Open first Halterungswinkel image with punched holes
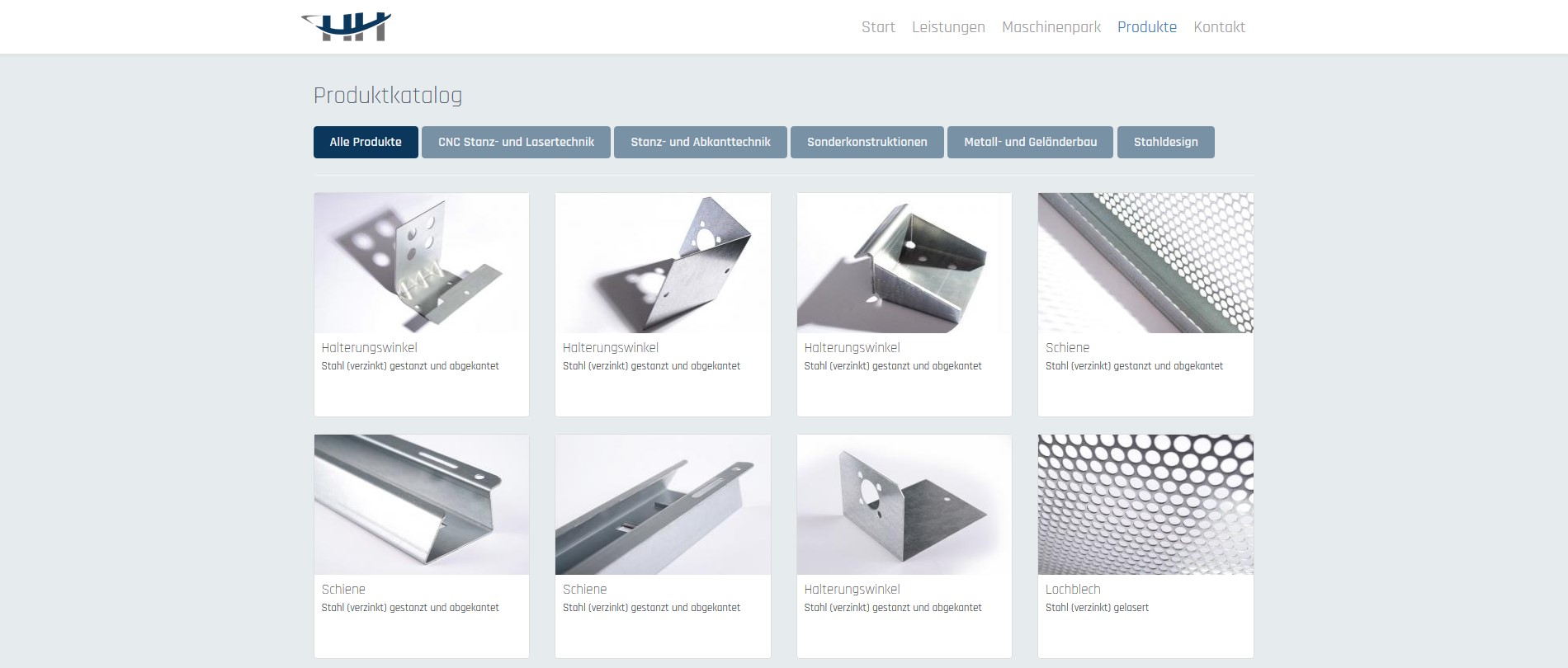Viewport: 1568px width, 668px height. click(x=422, y=263)
